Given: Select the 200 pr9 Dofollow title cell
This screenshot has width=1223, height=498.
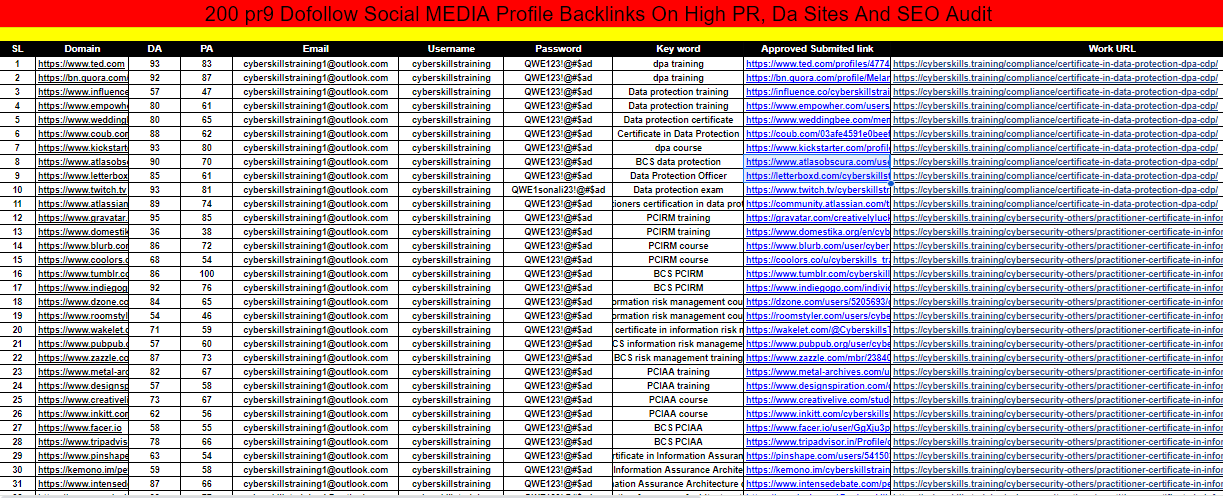Looking at the screenshot, I should tap(611, 14).
